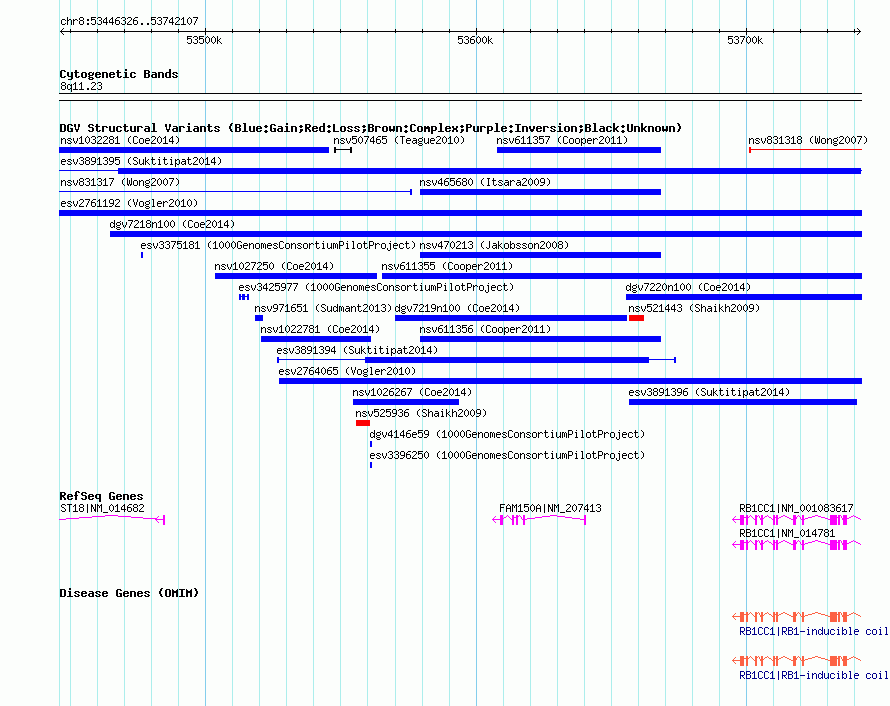This screenshot has height=706, width=890.
Task: Click dgv7219n100 (Coe2014) label
Action: (x=457, y=308)
